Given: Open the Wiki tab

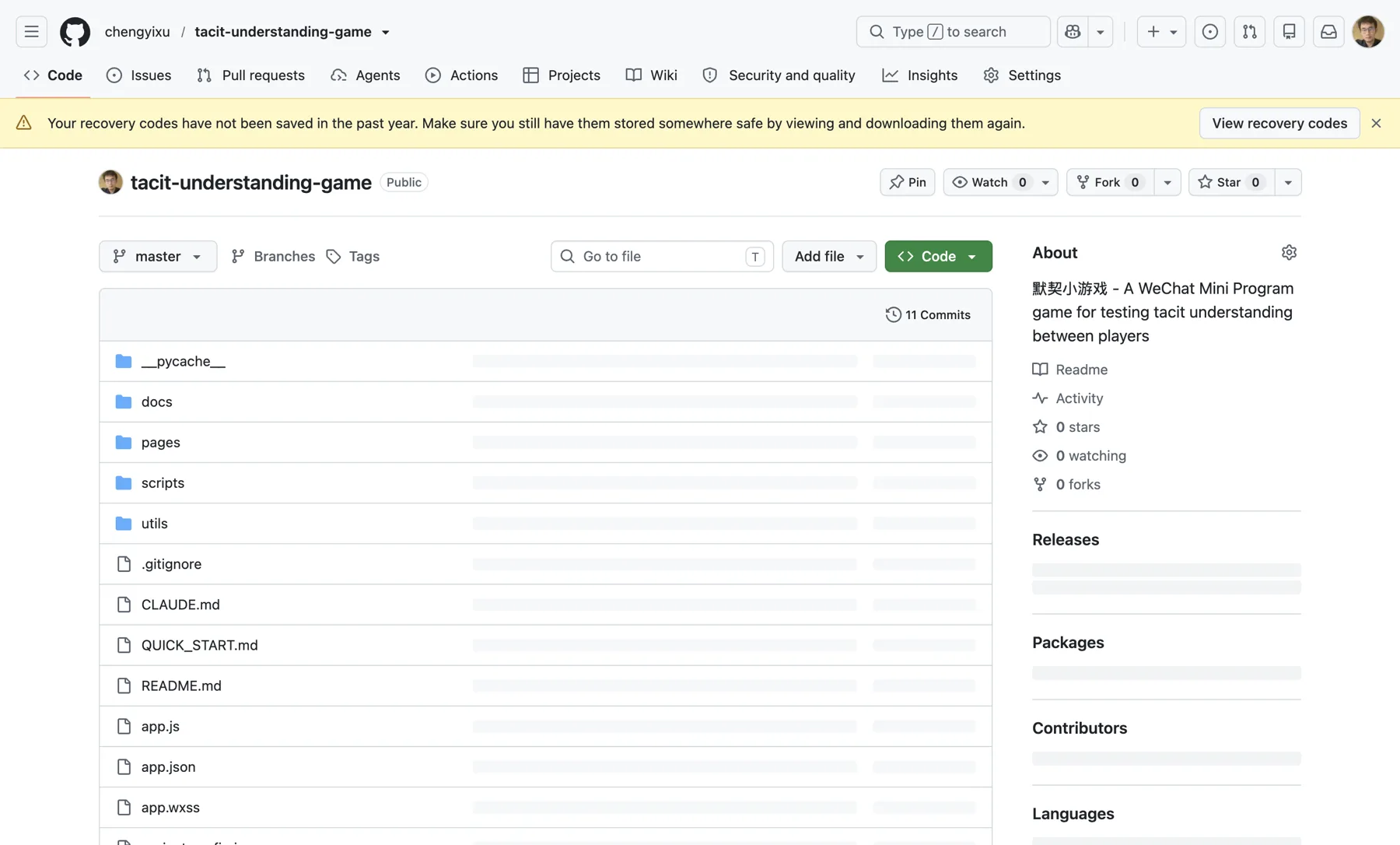Looking at the screenshot, I should (652, 75).
